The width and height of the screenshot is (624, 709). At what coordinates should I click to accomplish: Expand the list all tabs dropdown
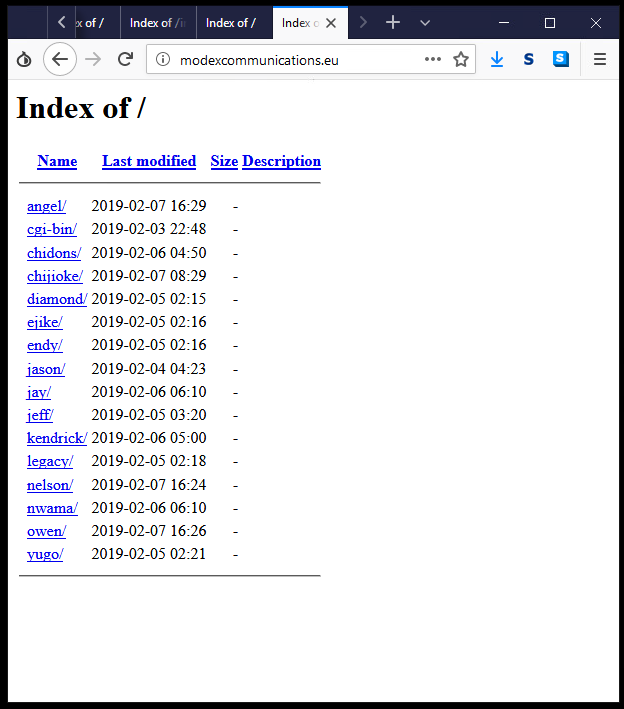[425, 22]
